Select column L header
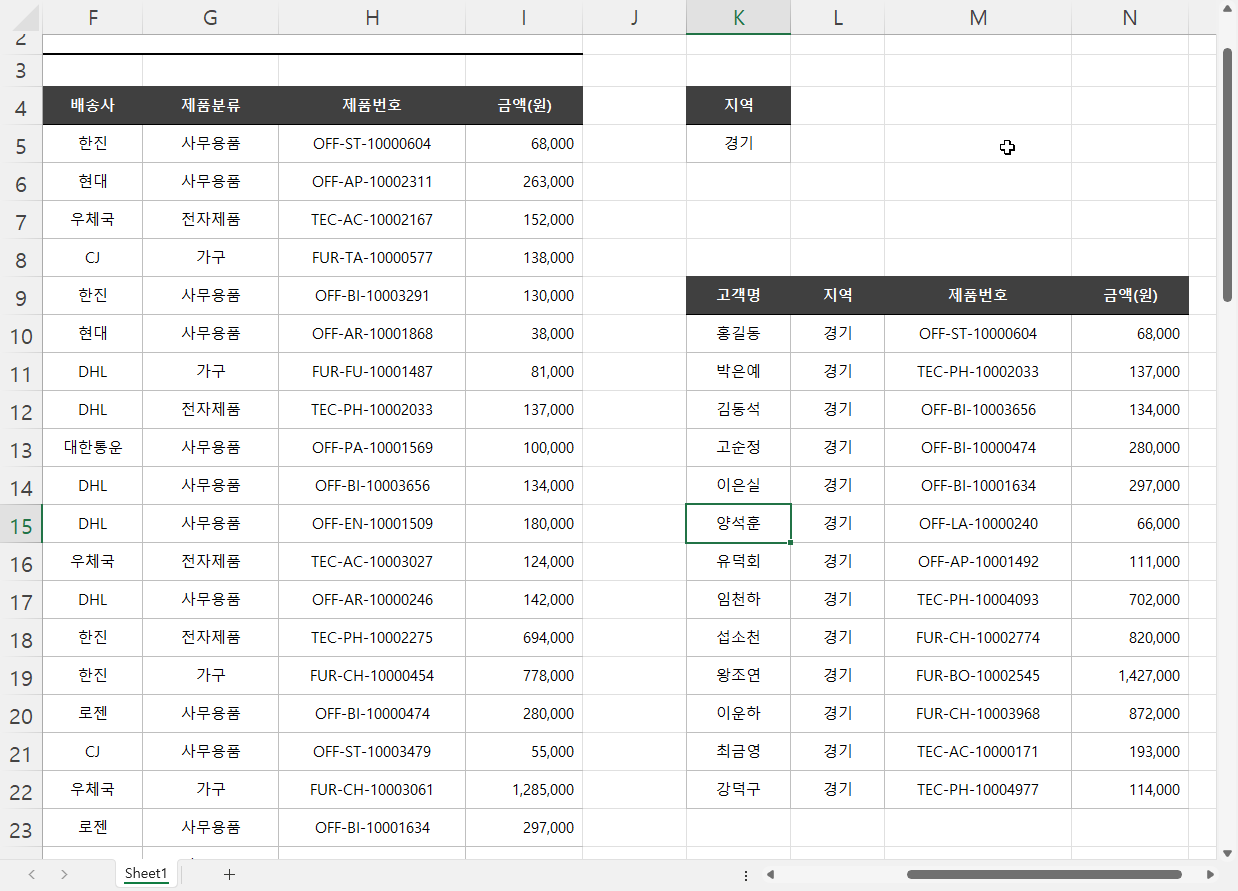 point(838,17)
